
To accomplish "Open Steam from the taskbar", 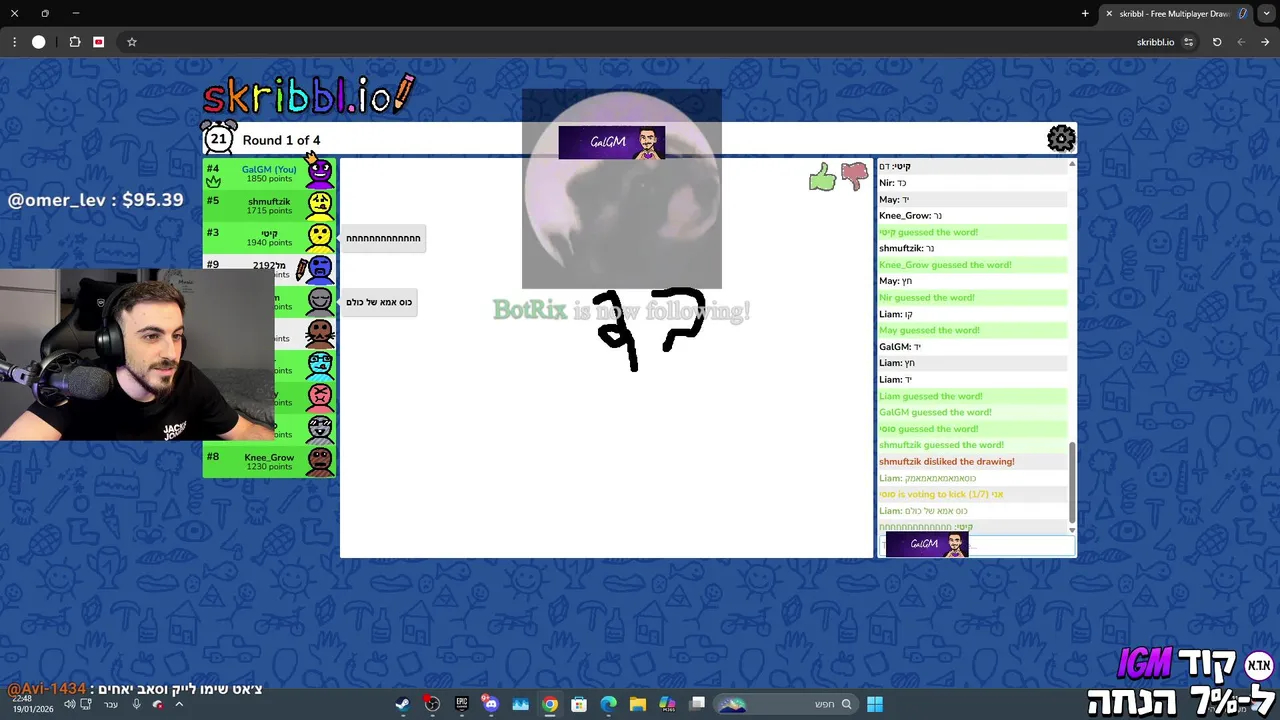I will (402, 704).
